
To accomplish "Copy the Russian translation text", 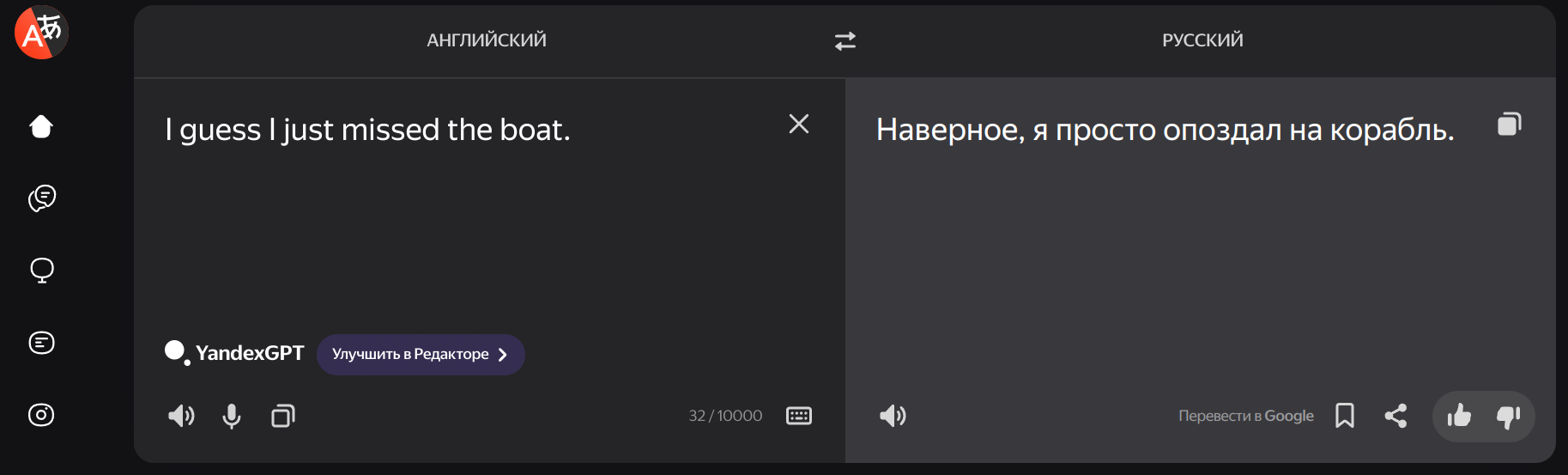I will (1509, 125).
